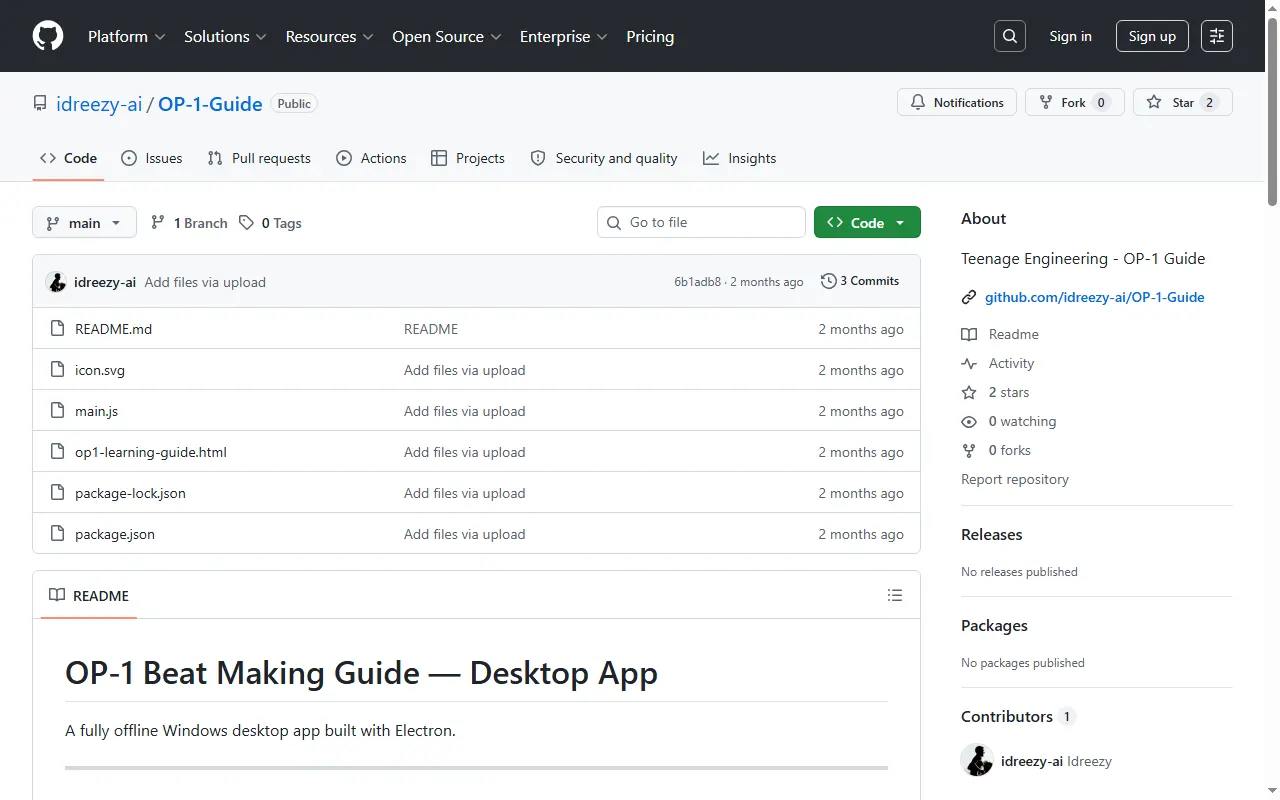Open the GitHub homepage logo
The width and height of the screenshot is (1280, 800).
48,36
